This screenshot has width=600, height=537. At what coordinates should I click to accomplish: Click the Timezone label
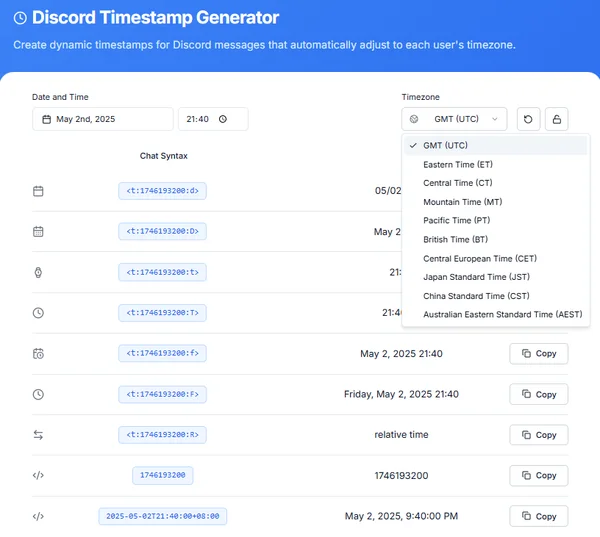[x=421, y=97]
